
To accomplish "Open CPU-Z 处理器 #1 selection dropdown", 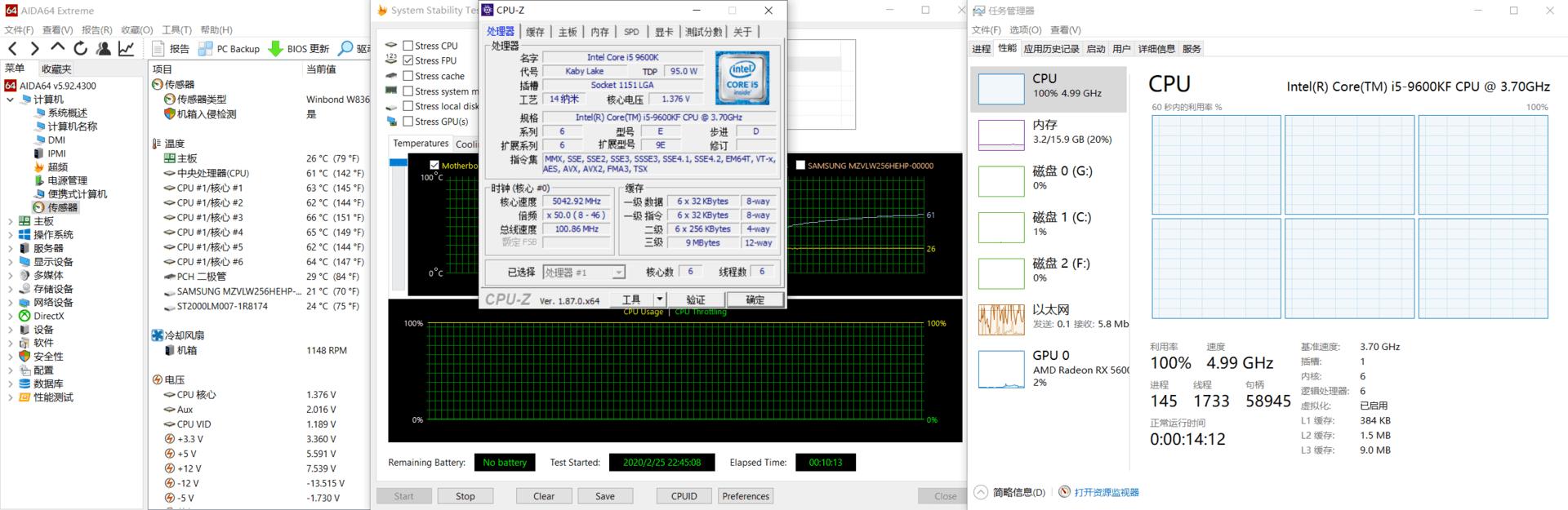I will tap(618, 273).
